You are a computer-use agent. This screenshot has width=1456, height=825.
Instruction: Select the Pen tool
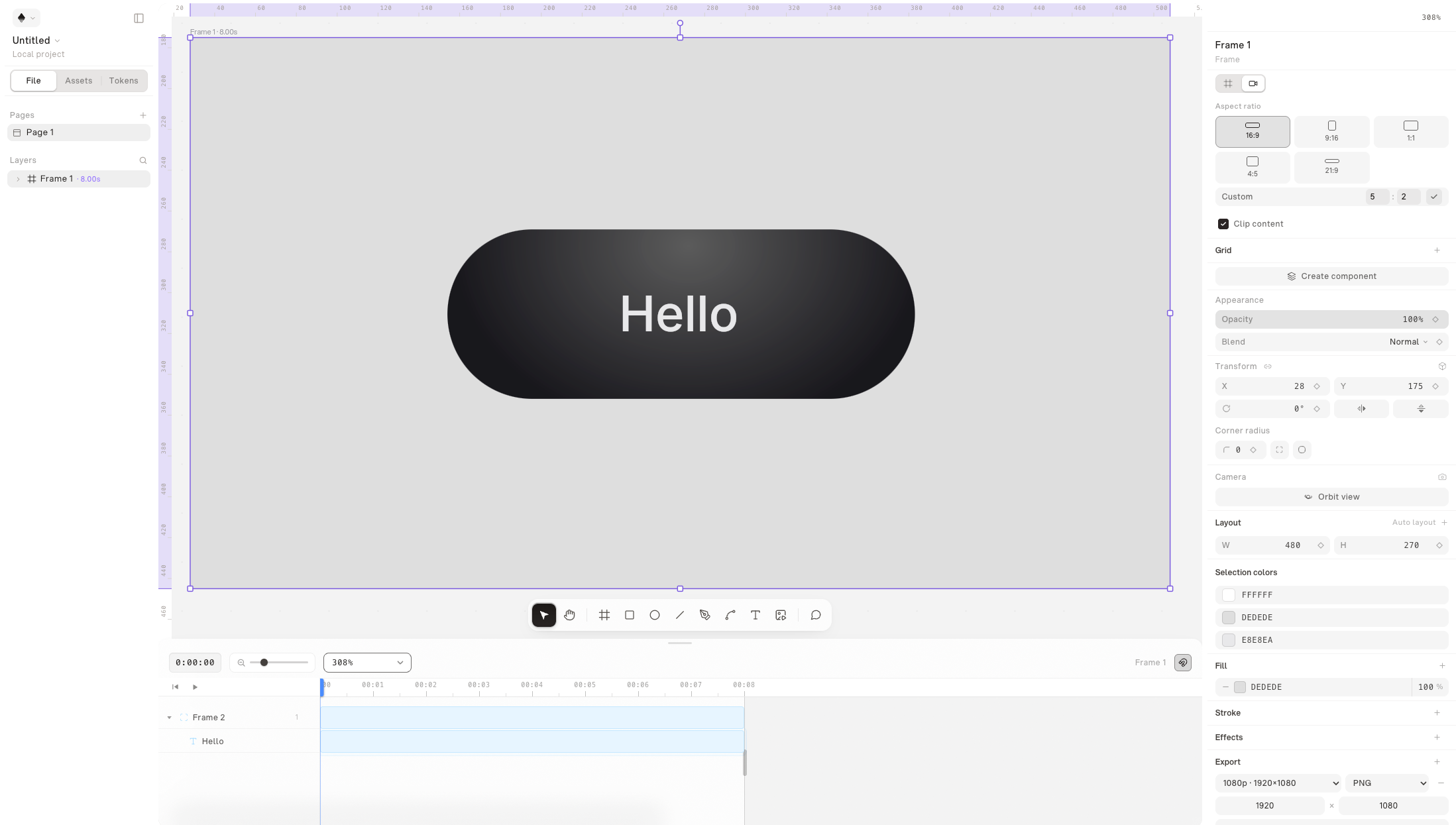tap(705, 615)
